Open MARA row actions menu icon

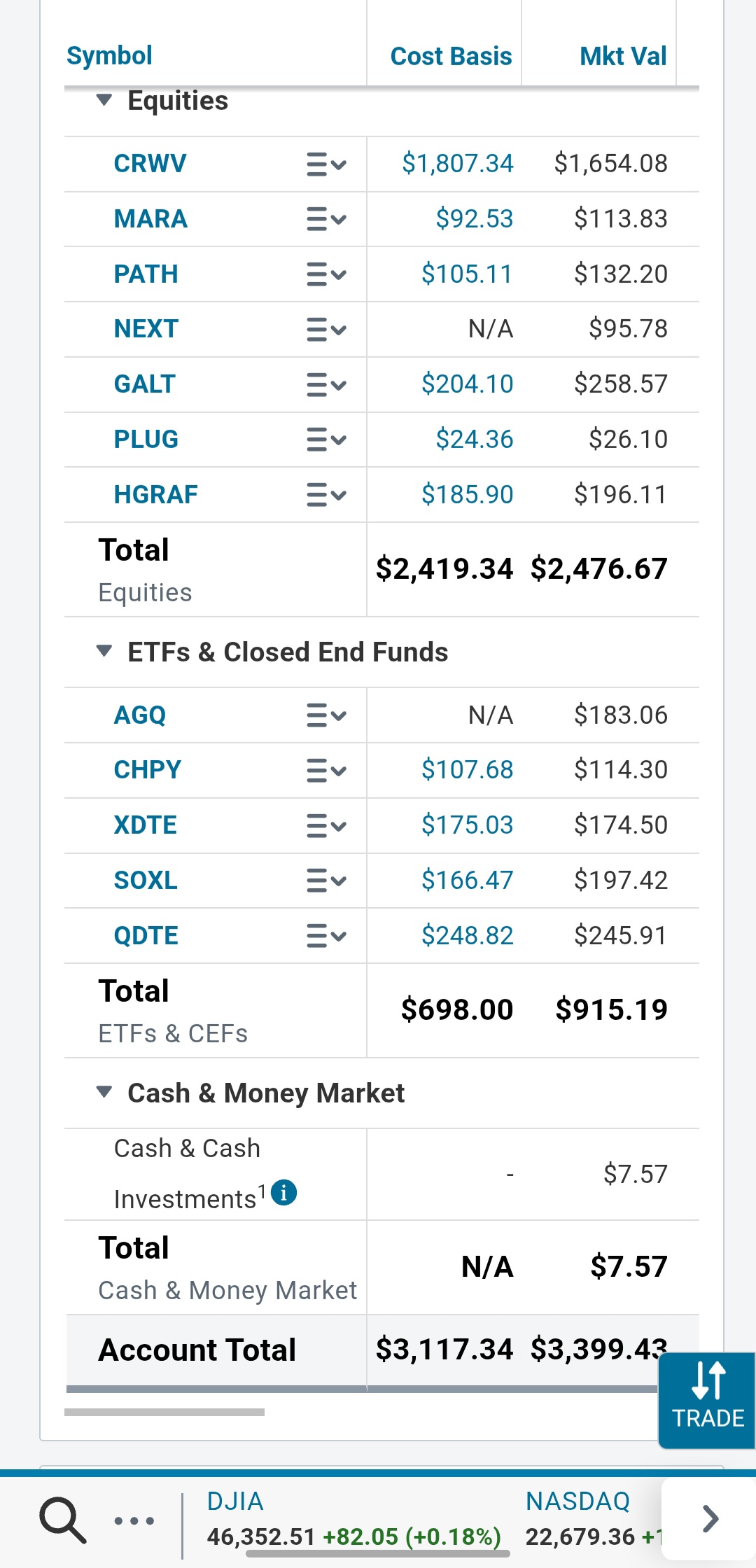326,220
